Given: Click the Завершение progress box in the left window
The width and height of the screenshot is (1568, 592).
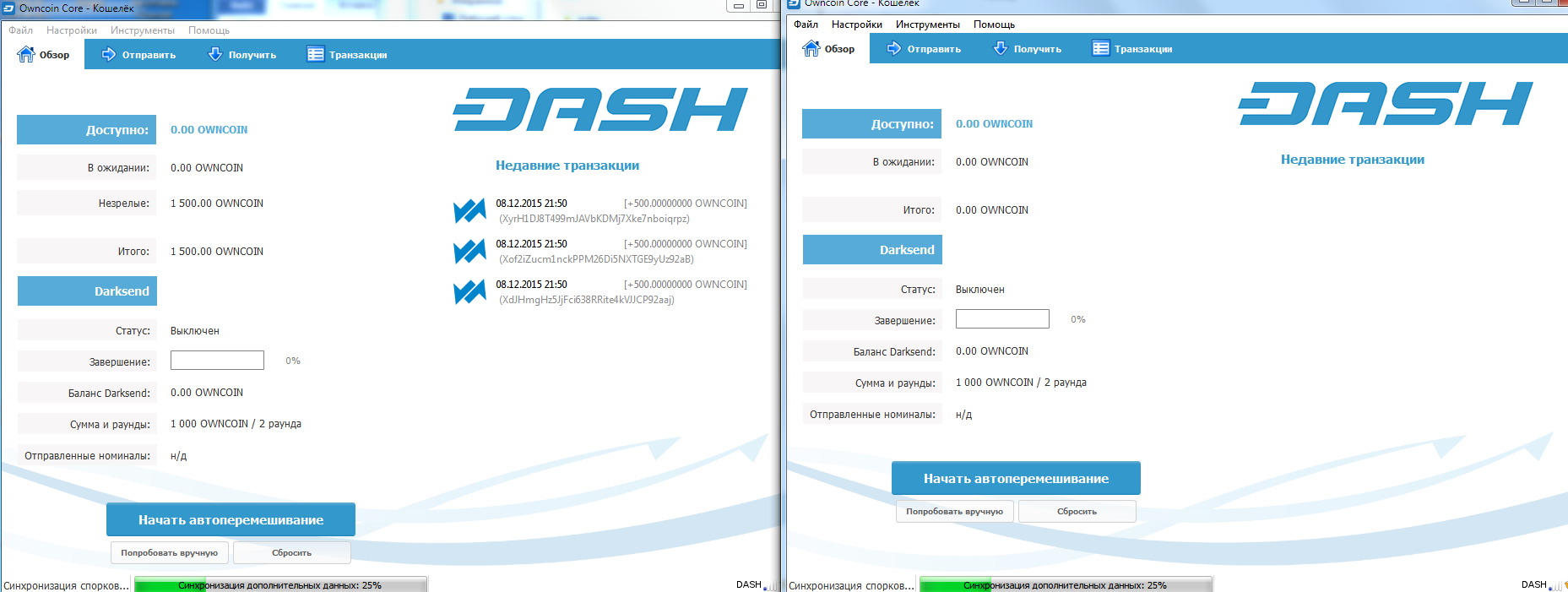Looking at the screenshot, I should point(217,361).
